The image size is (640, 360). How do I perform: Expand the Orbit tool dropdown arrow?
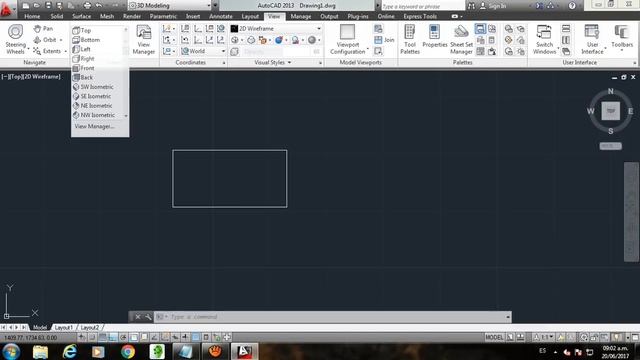click(61, 40)
